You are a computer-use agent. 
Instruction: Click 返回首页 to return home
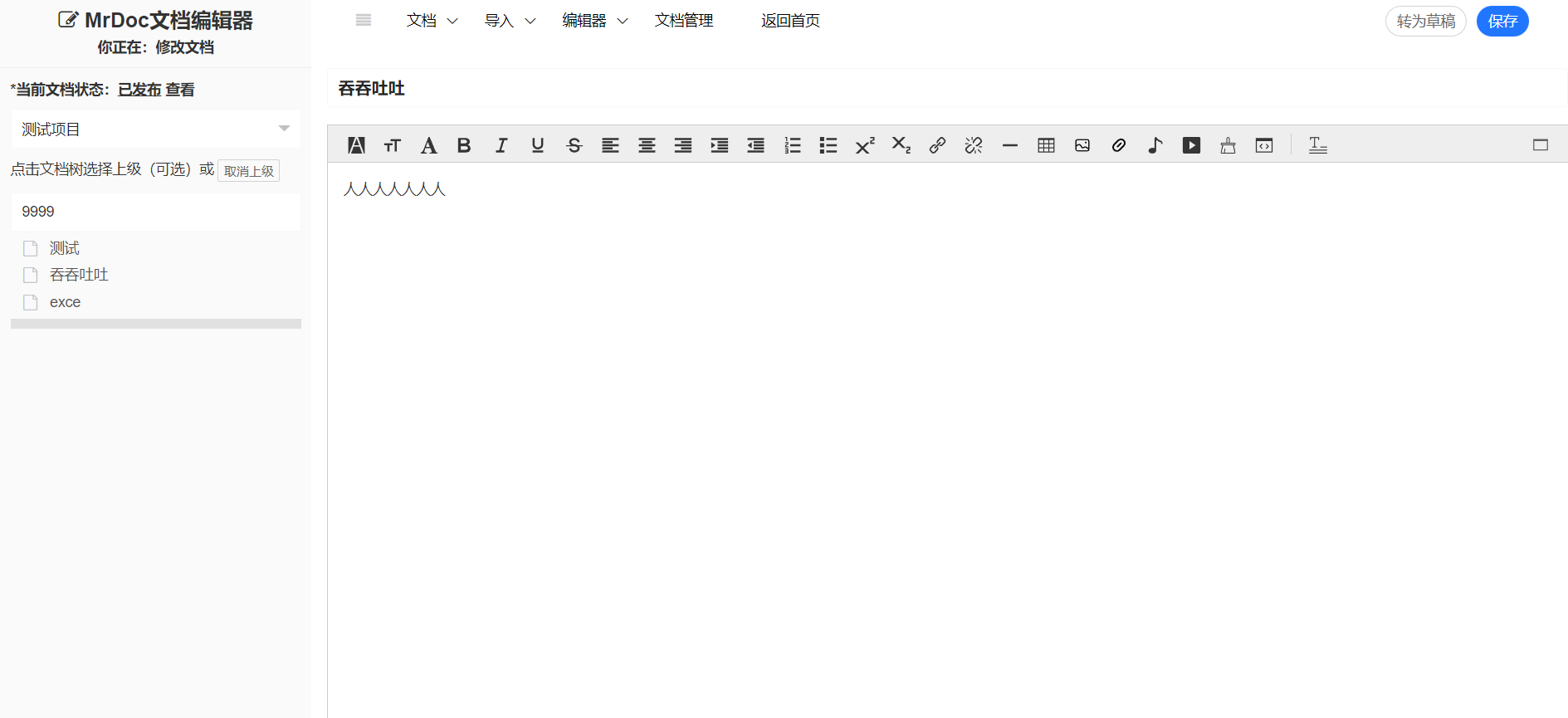[790, 21]
